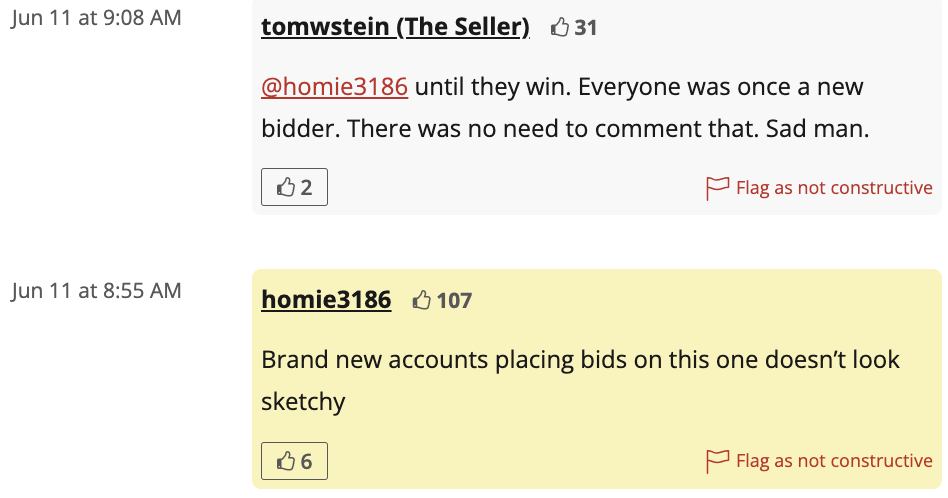Click reputation count 107 next to homie3186
948x498 pixels.
click(454, 300)
